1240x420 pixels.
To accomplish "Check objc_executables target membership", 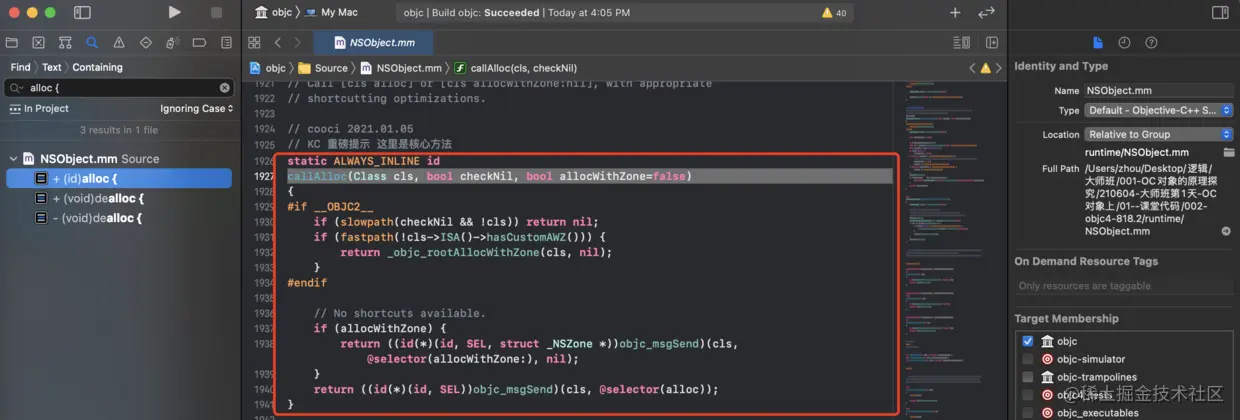I will [1027, 412].
